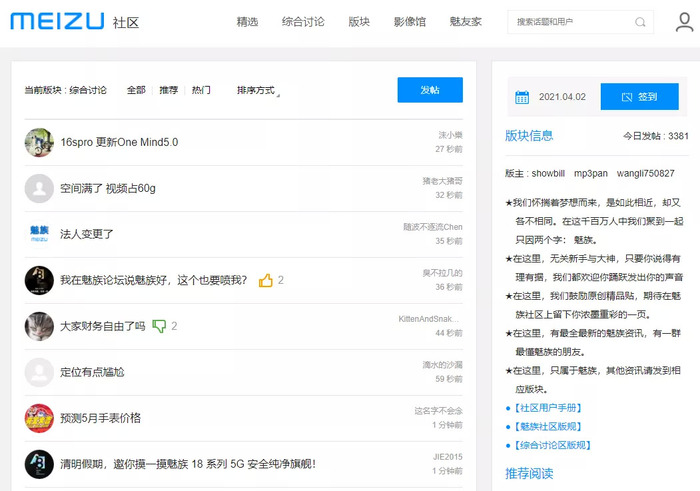Click the author name 随波不逐流Chen
Image resolution: width=700 pixels, height=491 pixels.
pos(433,227)
